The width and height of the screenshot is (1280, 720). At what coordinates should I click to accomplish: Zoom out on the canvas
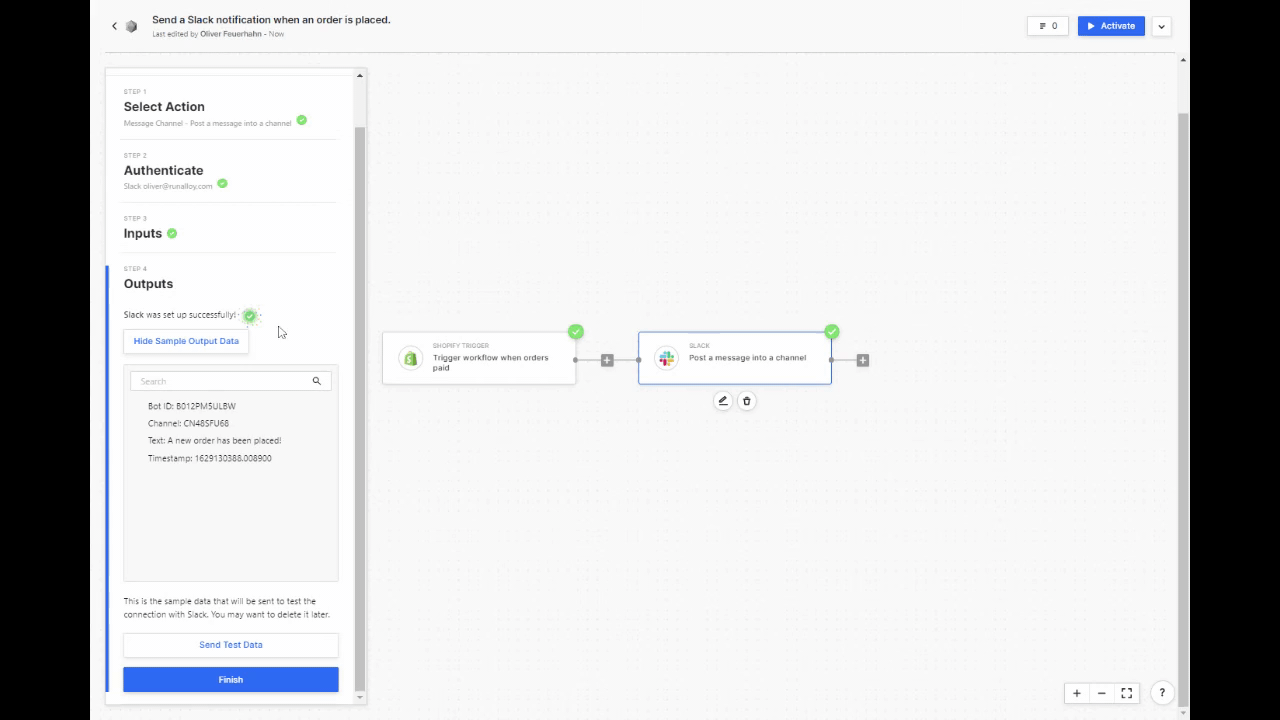click(x=1102, y=693)
